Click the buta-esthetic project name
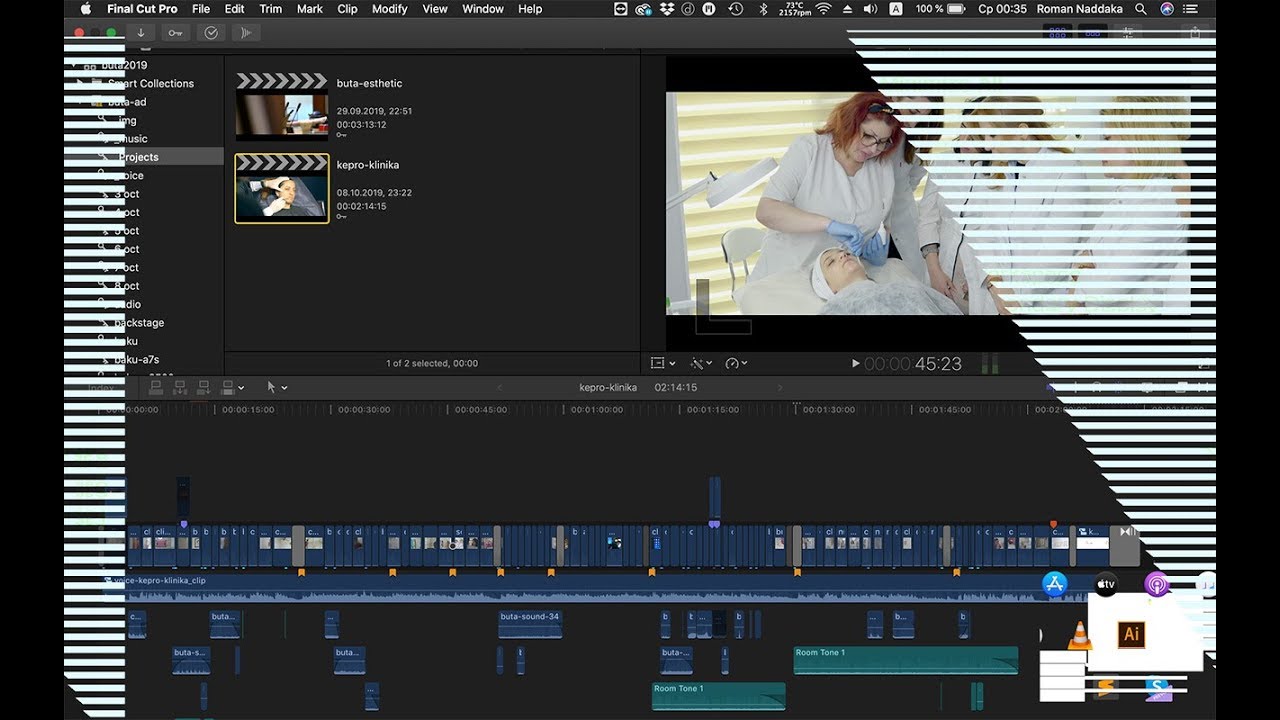1280x720 pixels. [x=369, y=83]
